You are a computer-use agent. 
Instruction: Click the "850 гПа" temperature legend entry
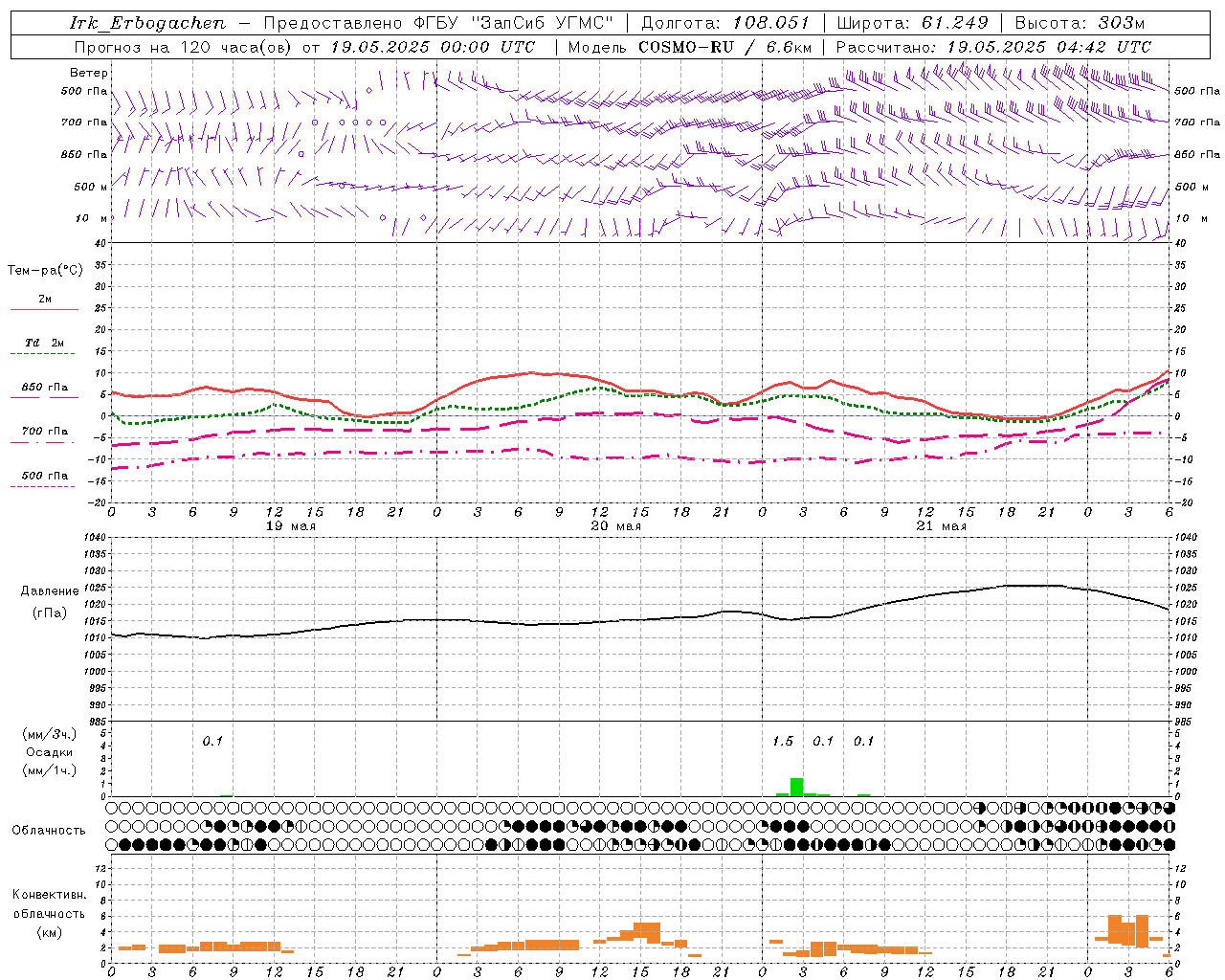[44, 388]
